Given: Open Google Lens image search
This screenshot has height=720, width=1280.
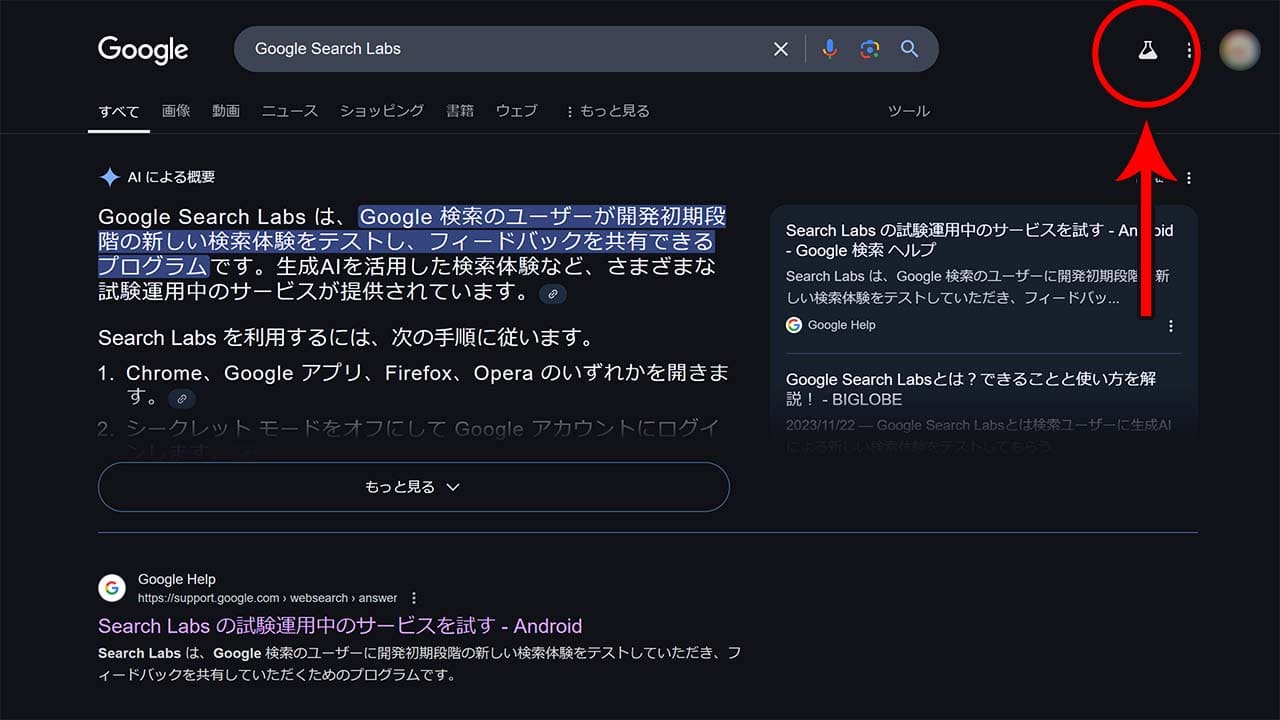Looking at the screenshot, I should pos(869,49).
